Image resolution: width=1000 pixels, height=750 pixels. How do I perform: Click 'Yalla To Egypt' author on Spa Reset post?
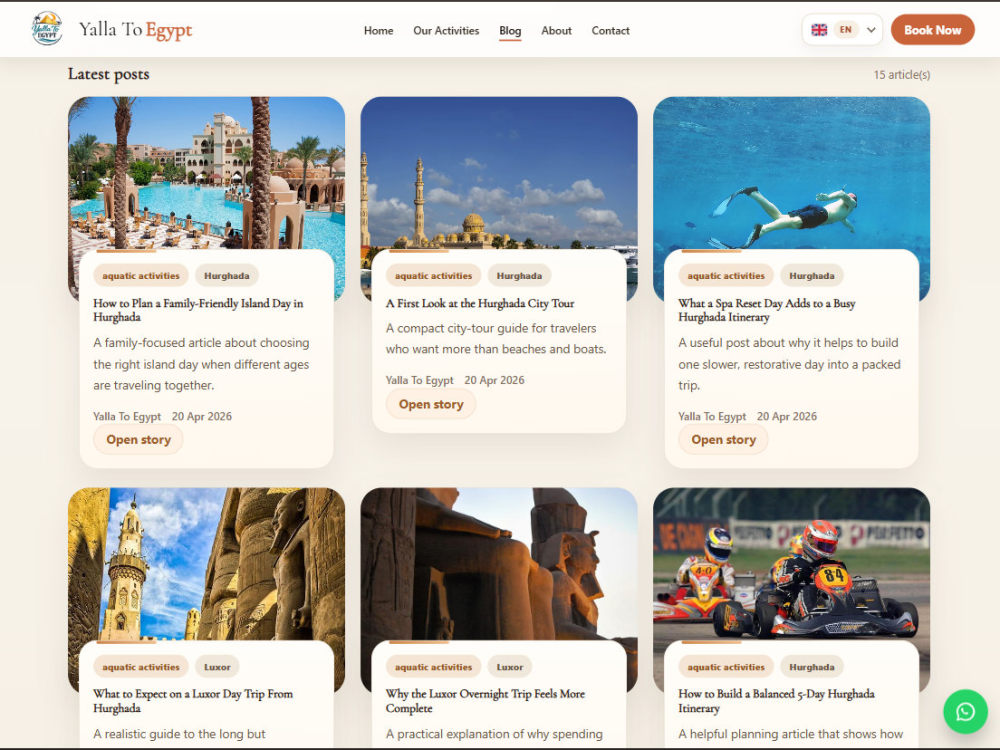click(712, 416)
